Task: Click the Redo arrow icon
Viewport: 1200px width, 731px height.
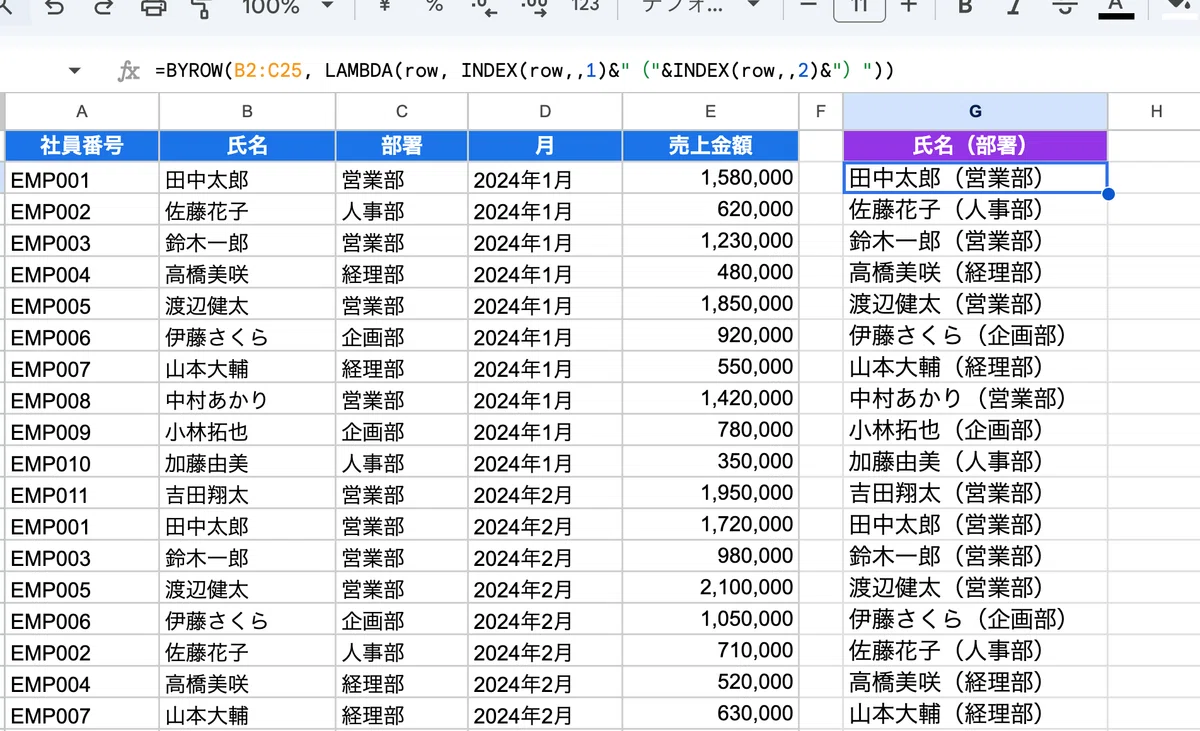Action: click(103, 7)
